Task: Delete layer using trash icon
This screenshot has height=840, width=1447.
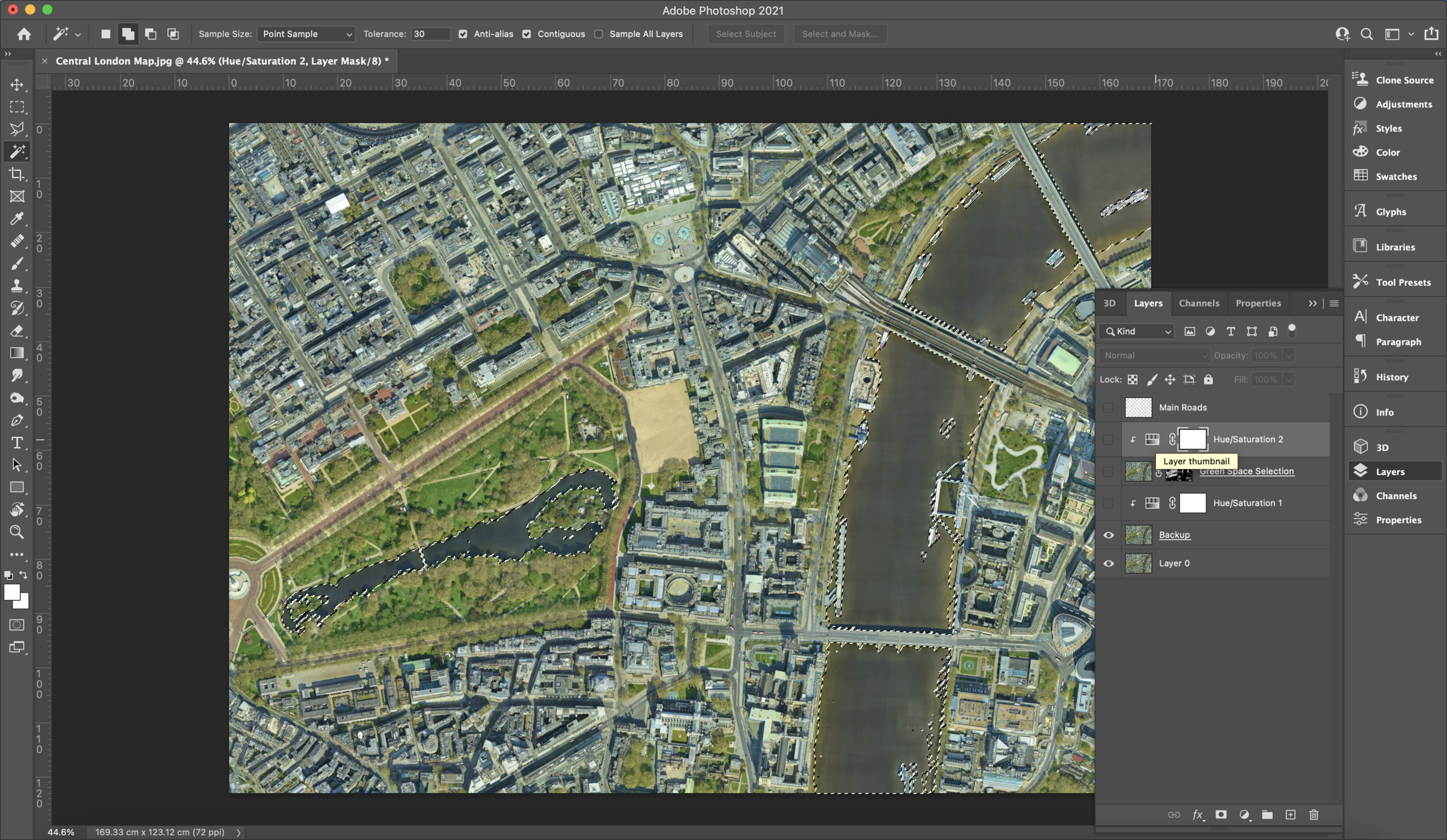Action: pos(1313,815)
